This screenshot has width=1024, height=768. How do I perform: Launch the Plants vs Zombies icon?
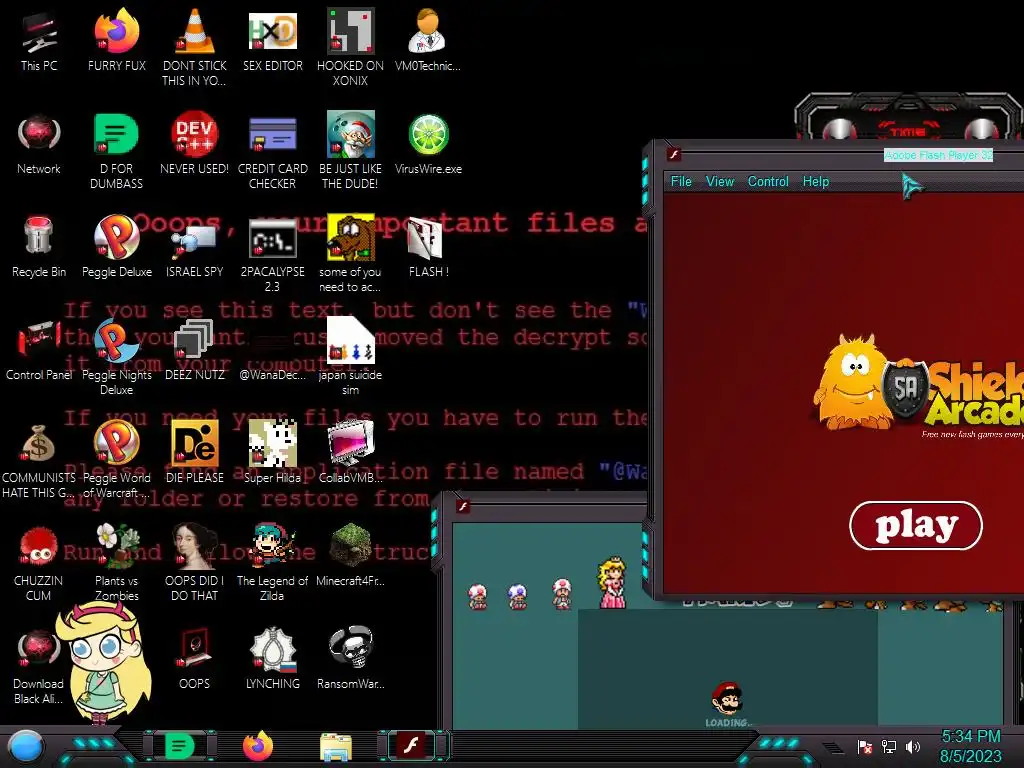[x=116, y=546]
